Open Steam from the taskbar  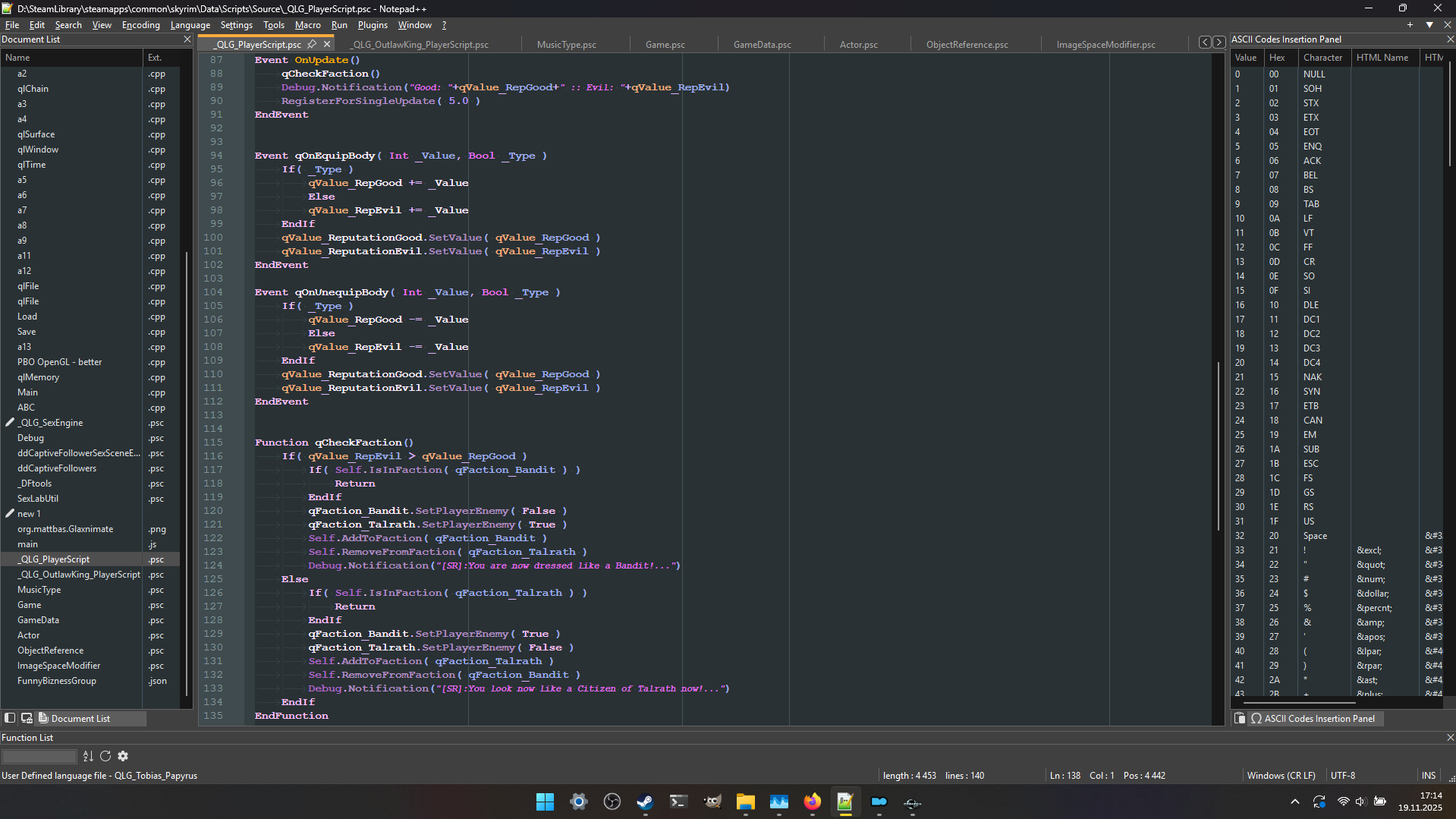(645, 802)
